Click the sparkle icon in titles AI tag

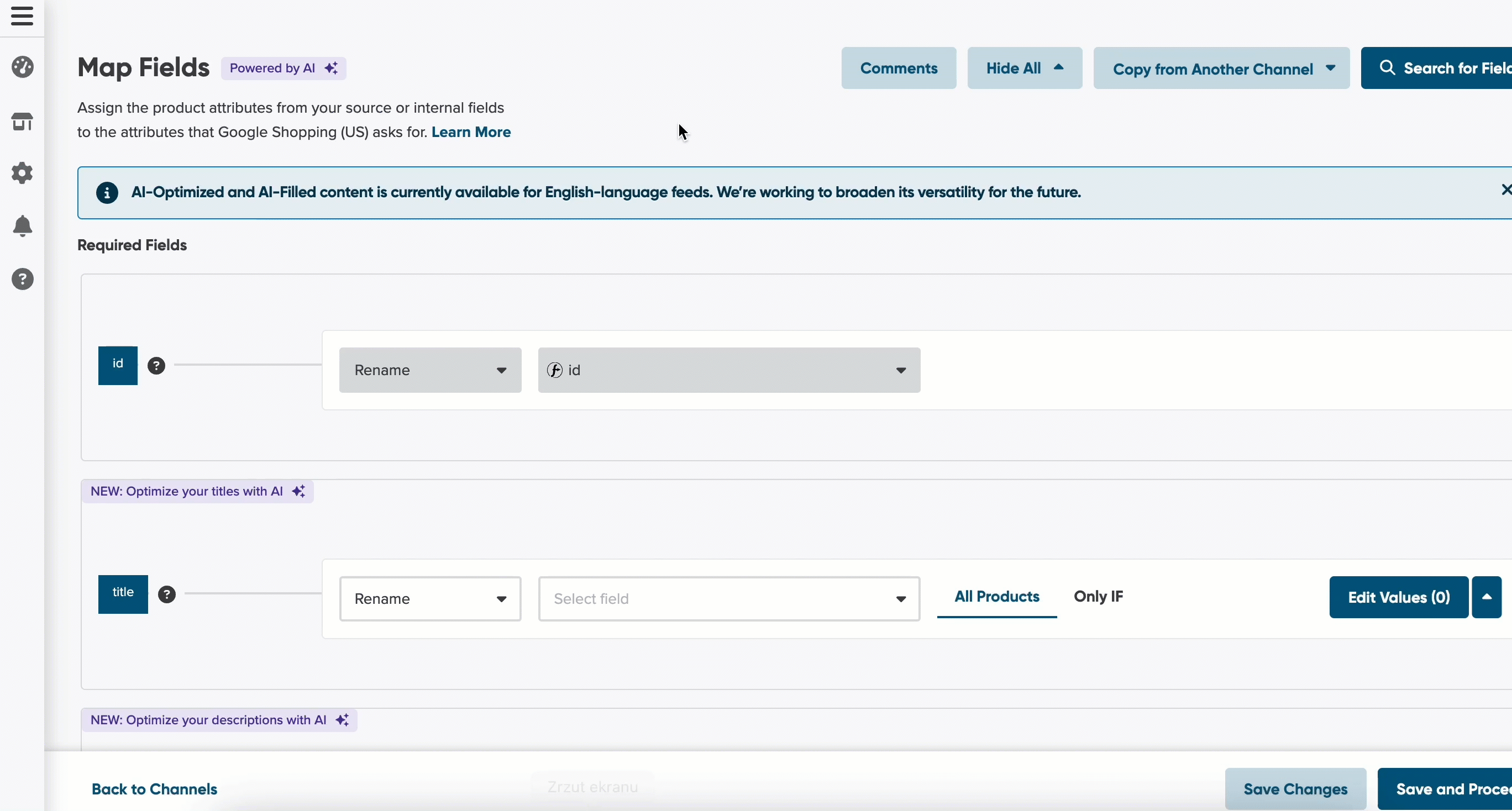click(x=299, y=492)
